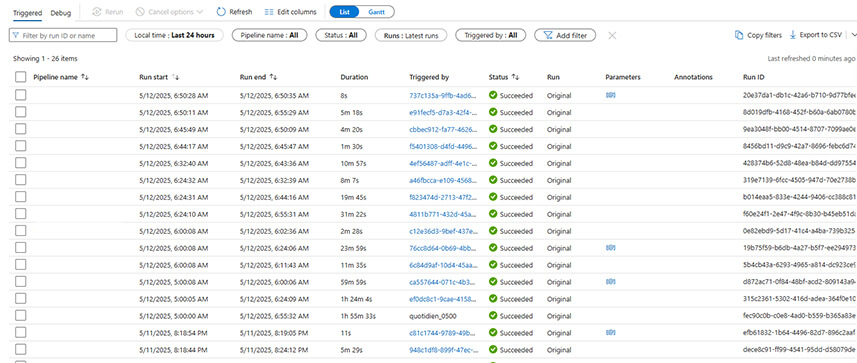Viewport: 857px width, 363px height.
Task: Click Succeeded status icon for quotidien_0500 run
Action: coord(493,315)
